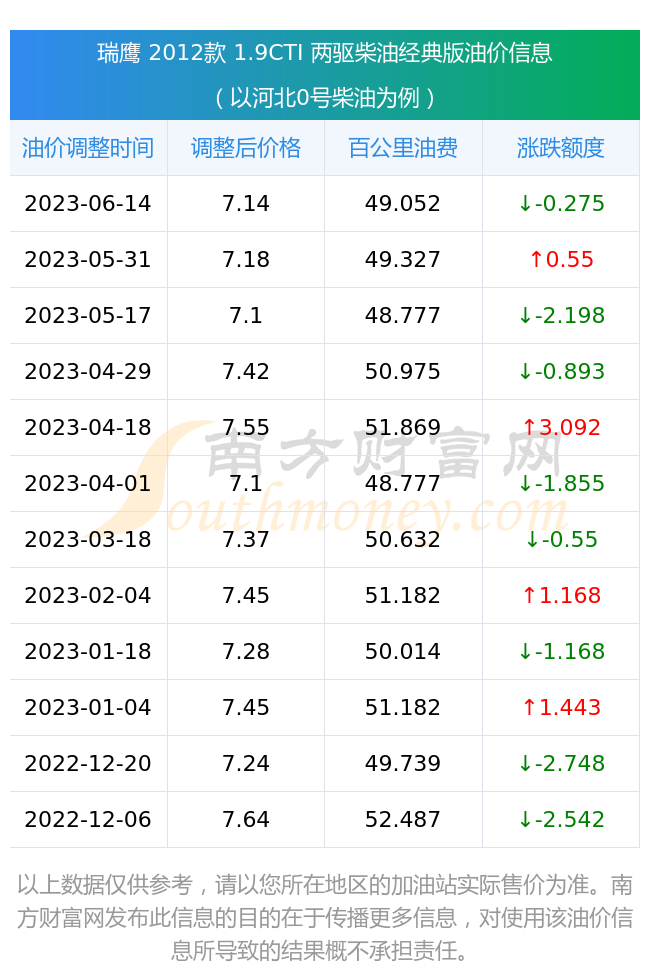Click the green change value ↓-0.55
The width and height of the screenshot is (650, 977).
[x=562, y=540]
